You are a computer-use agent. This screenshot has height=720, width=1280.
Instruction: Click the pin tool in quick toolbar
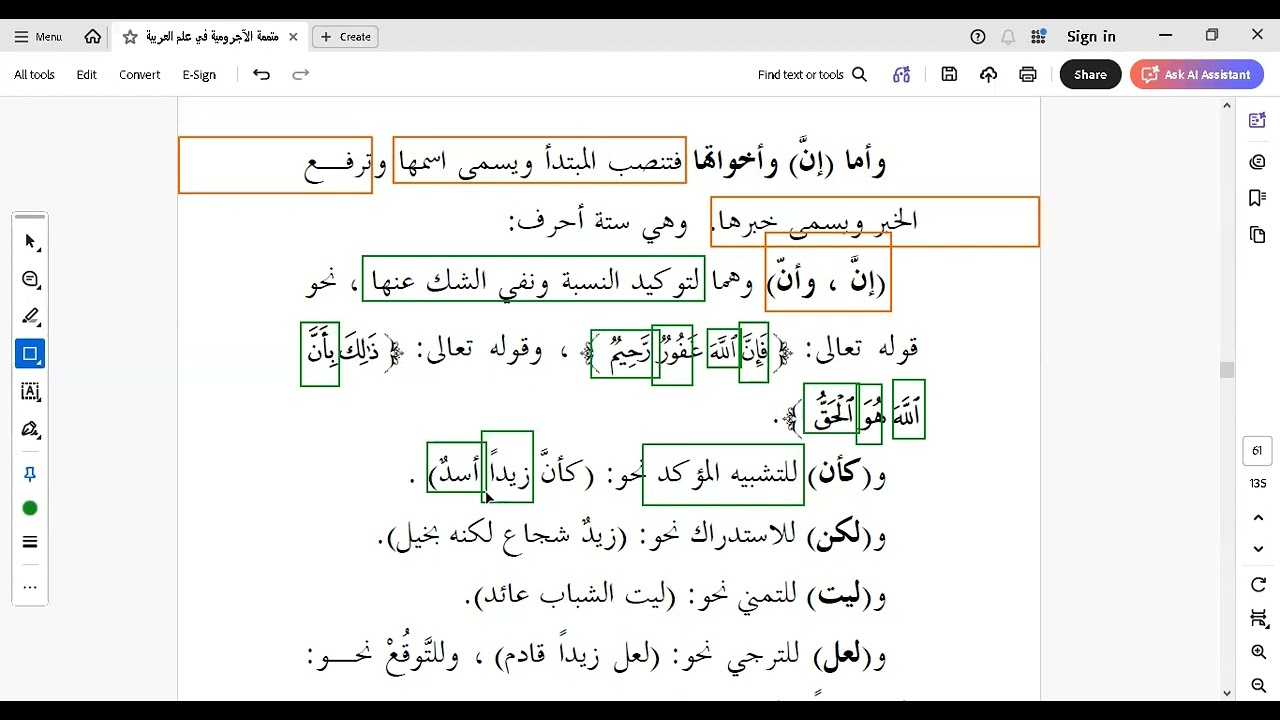[30, 474]
